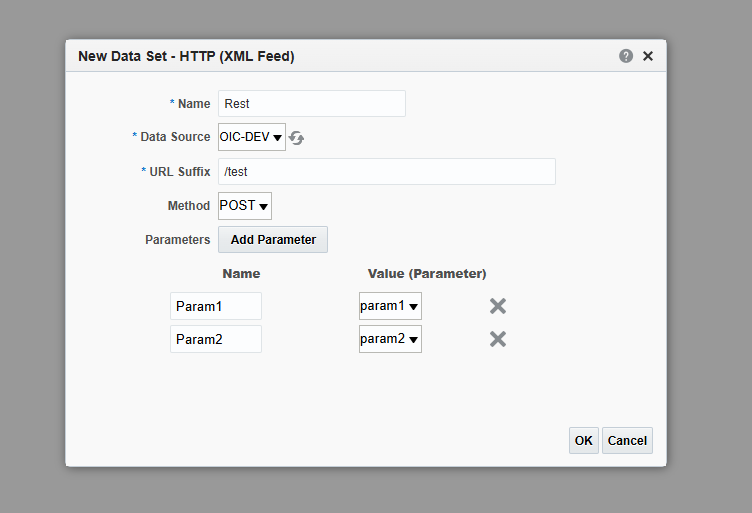Click the Name column header above parameters

241,273
